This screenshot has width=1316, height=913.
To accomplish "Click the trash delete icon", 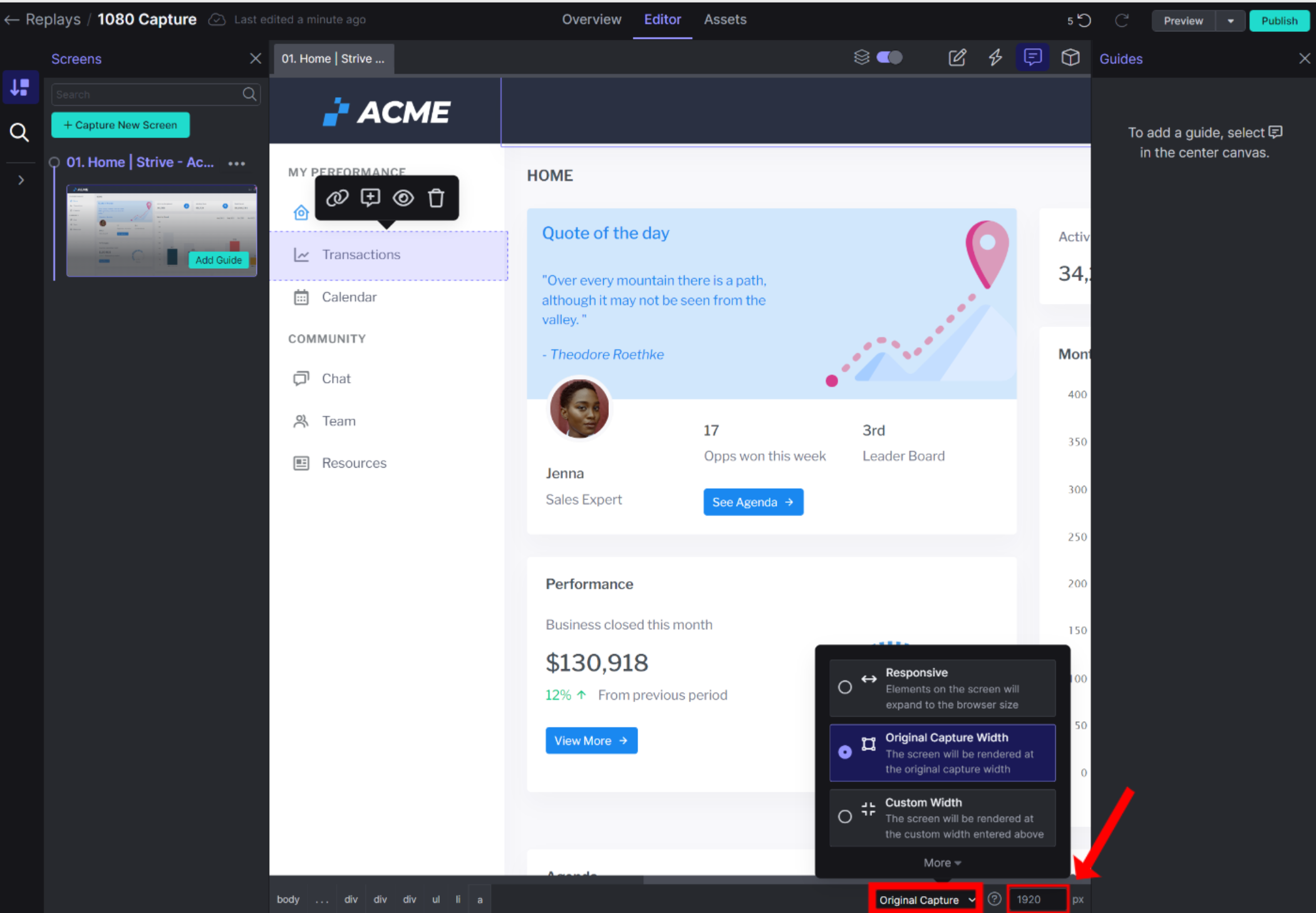I will point(436,198).
